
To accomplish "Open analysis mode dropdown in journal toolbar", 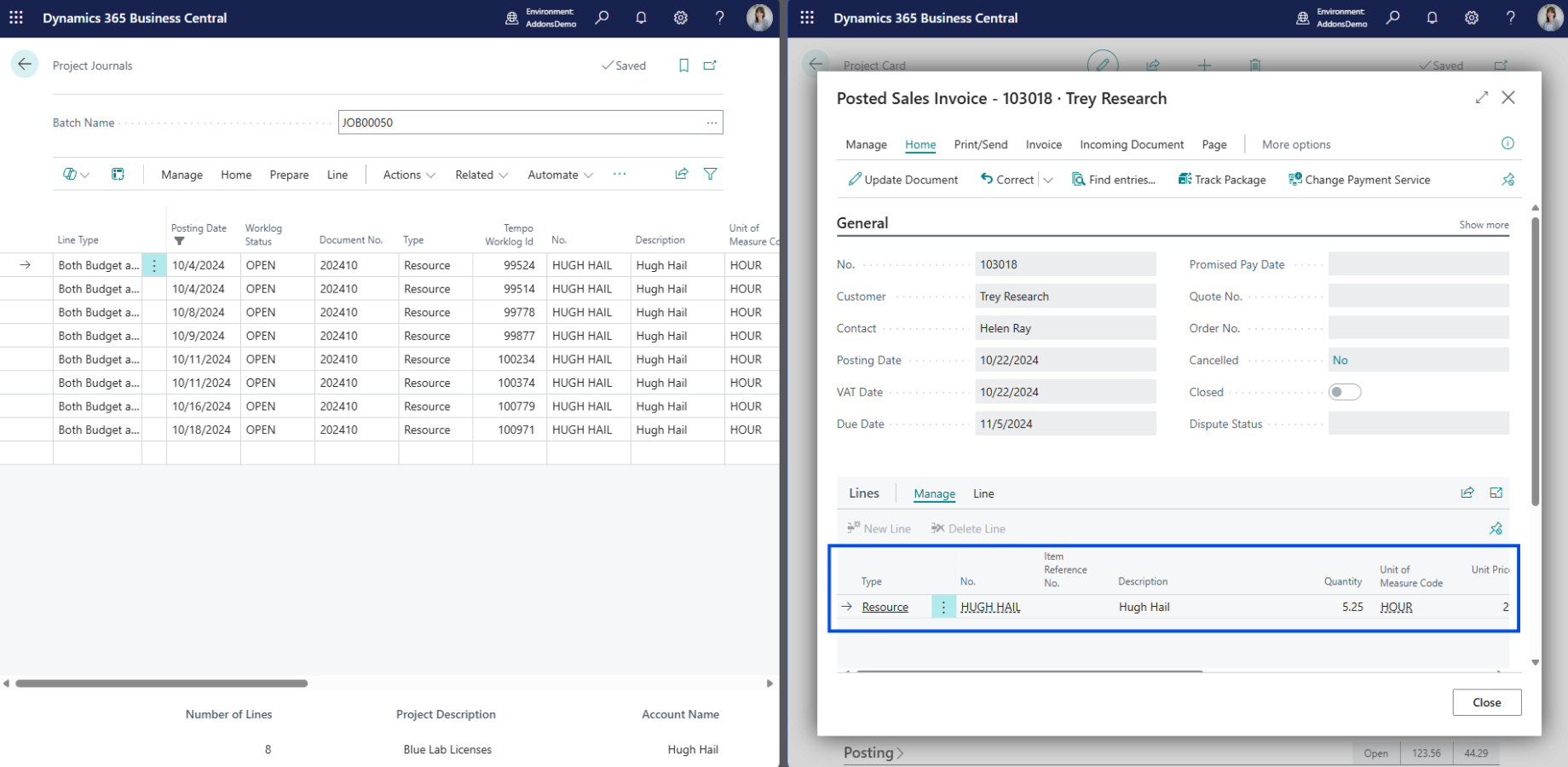I will tap(76, 174).
